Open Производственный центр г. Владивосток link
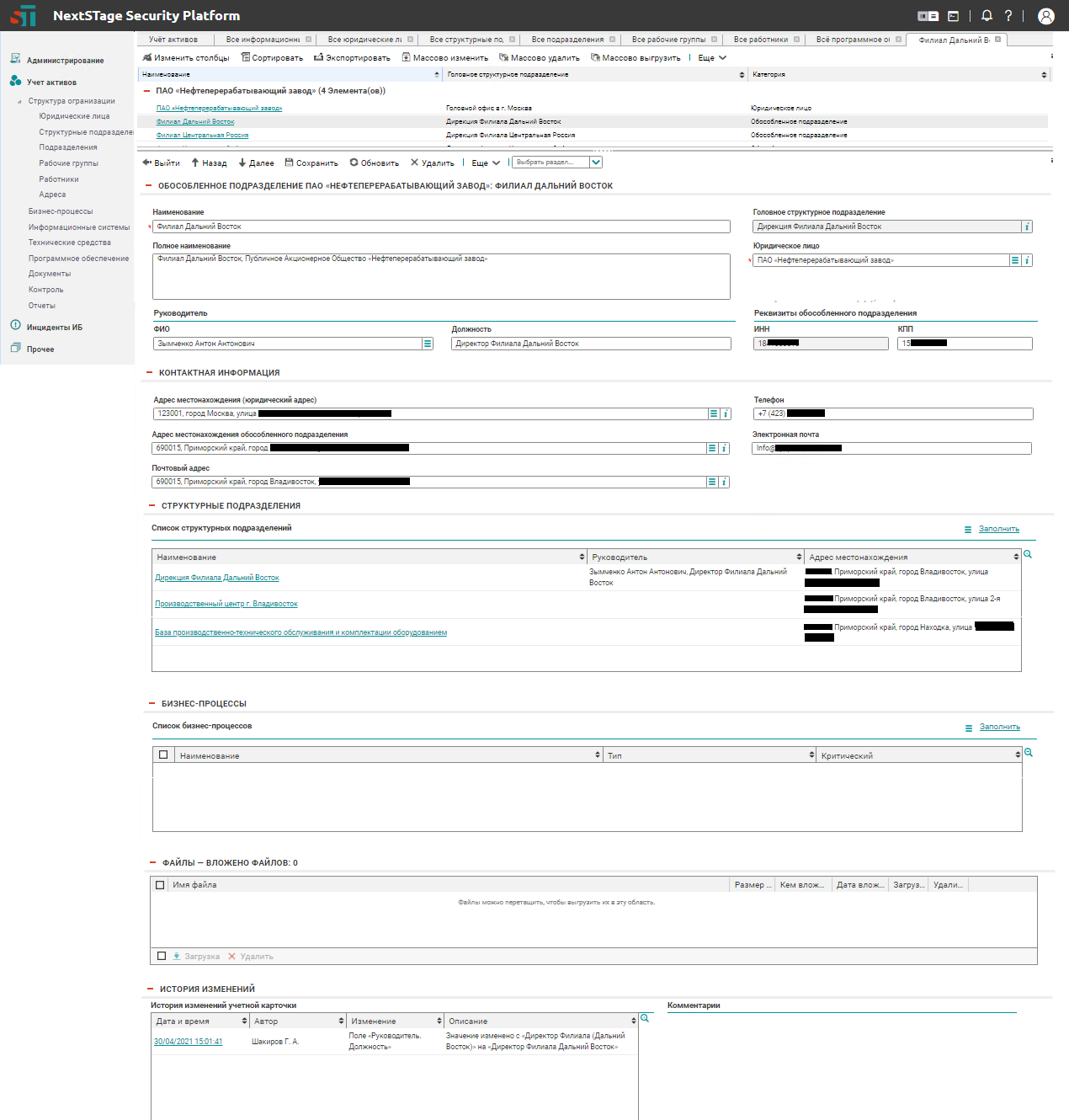This screenshot has height=1120, width=1069. coord(226,604)
